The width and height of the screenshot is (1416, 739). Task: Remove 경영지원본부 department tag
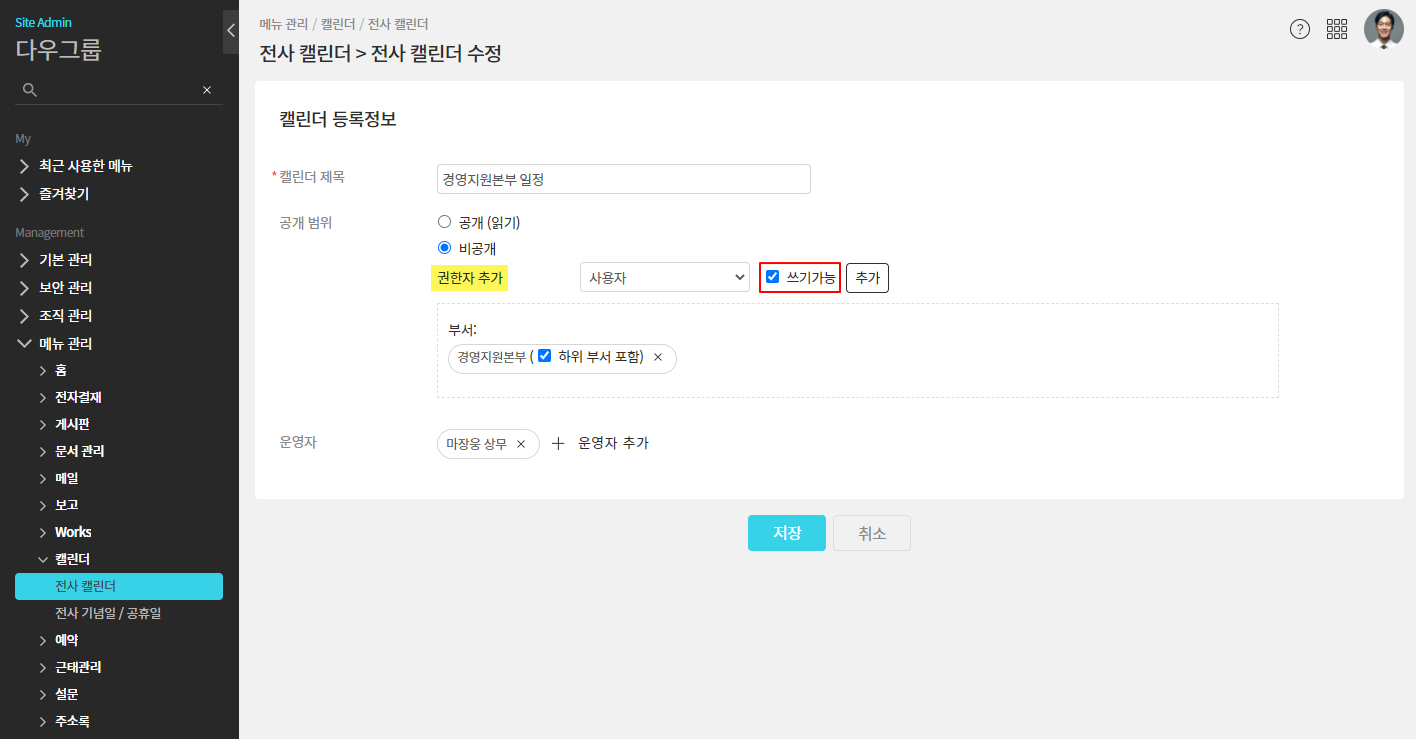[x=658, y=357]
